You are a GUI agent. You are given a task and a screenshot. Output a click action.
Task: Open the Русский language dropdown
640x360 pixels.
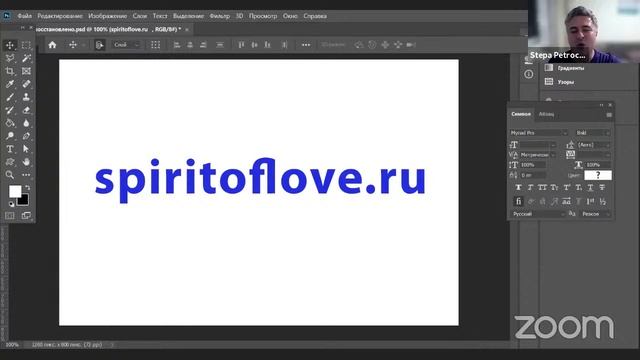pyautogui.click(x=538, y=214)
